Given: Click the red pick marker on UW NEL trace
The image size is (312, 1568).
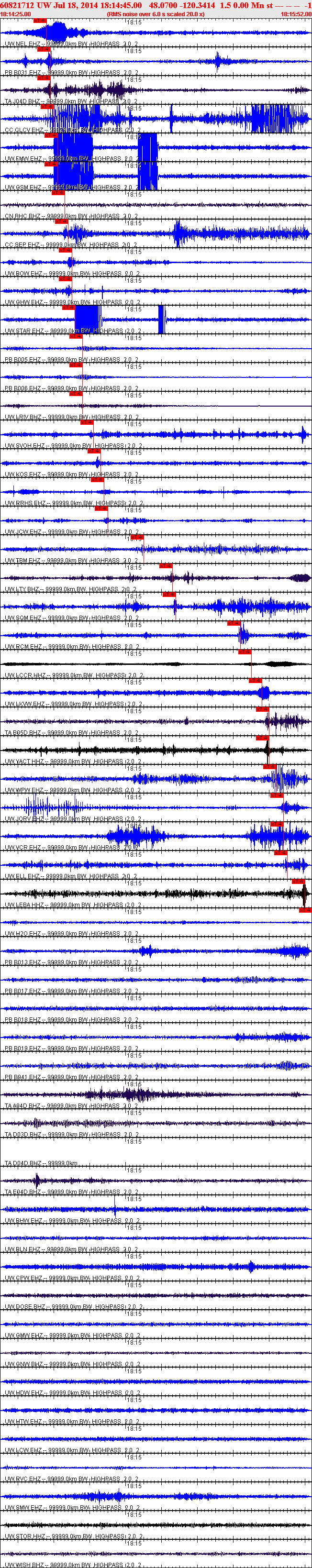Looking at the screenshot, I should pos(40,21).
